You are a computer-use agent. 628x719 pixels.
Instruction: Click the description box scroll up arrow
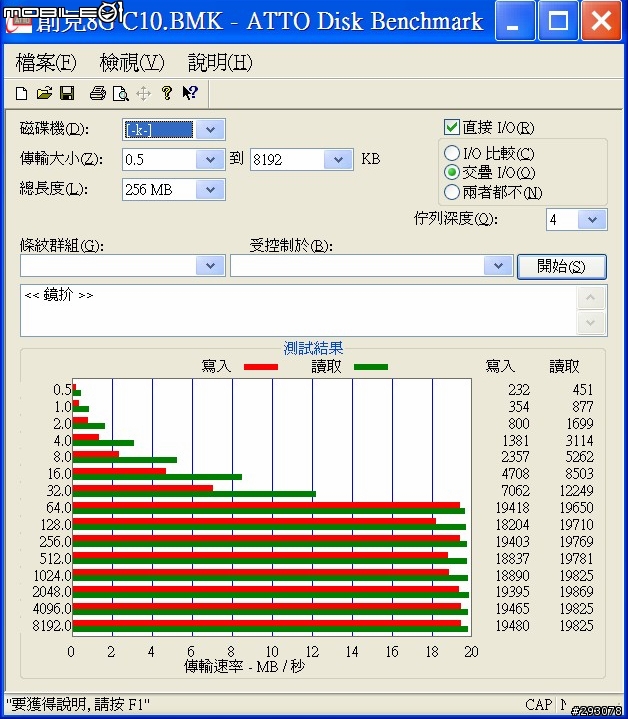[590, 298]
